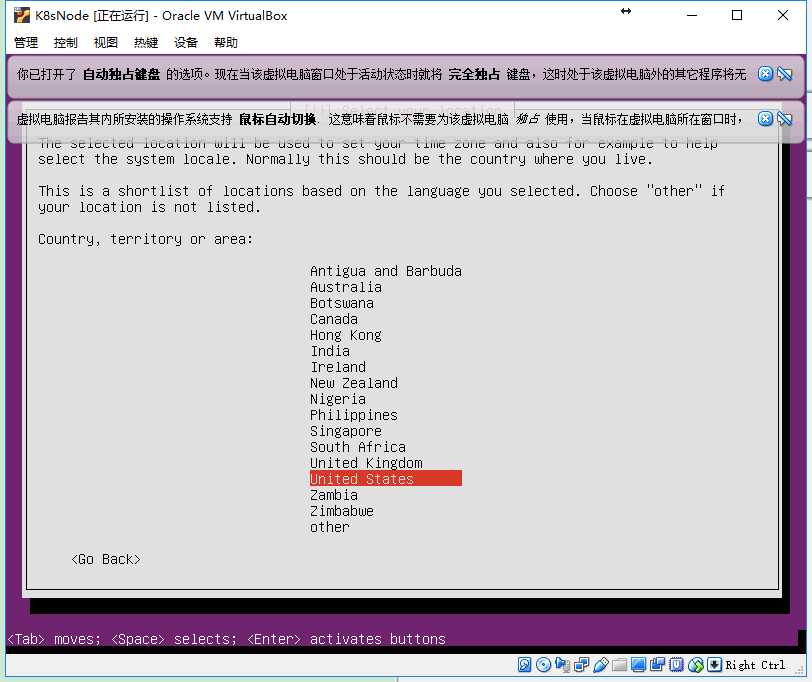The image size is (812, 682).
Task: Click the CPU virtualization indicator
Action: tap(676, 665)
